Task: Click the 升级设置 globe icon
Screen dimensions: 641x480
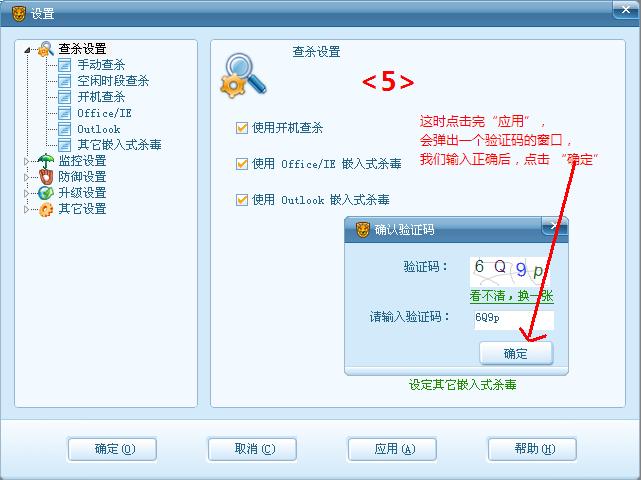Action: coord(46,193)
